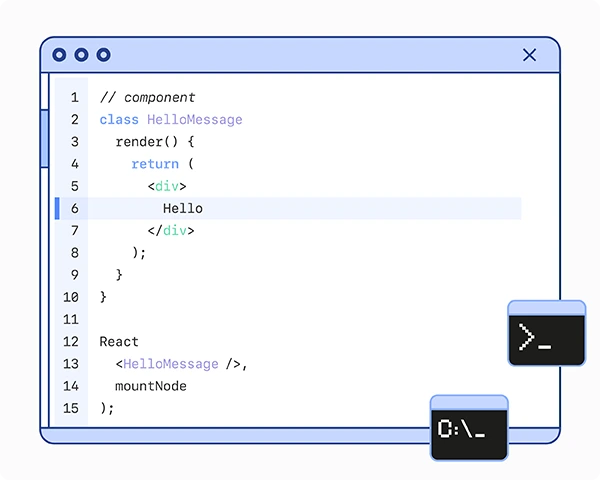Click '<HelloMessage />,' on line 13
600x480 pixels.
[181, 364]
